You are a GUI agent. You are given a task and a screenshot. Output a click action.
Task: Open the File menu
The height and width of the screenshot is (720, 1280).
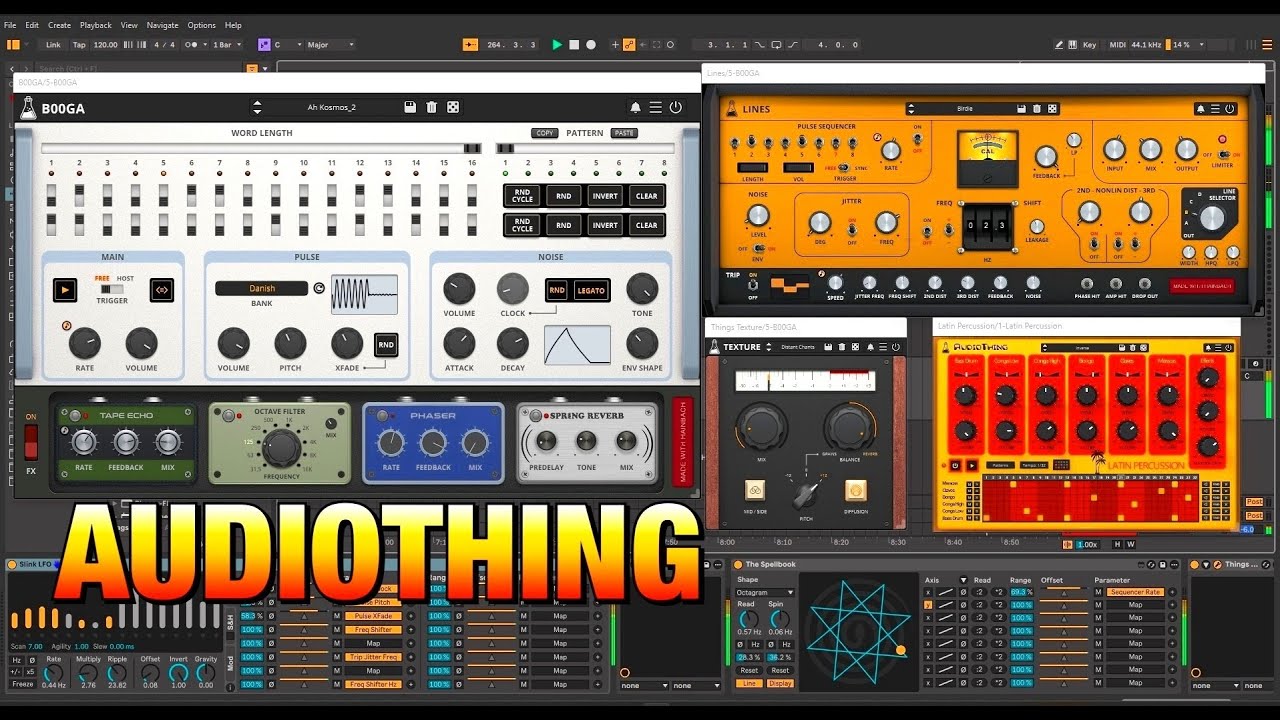tap(10, 25)
